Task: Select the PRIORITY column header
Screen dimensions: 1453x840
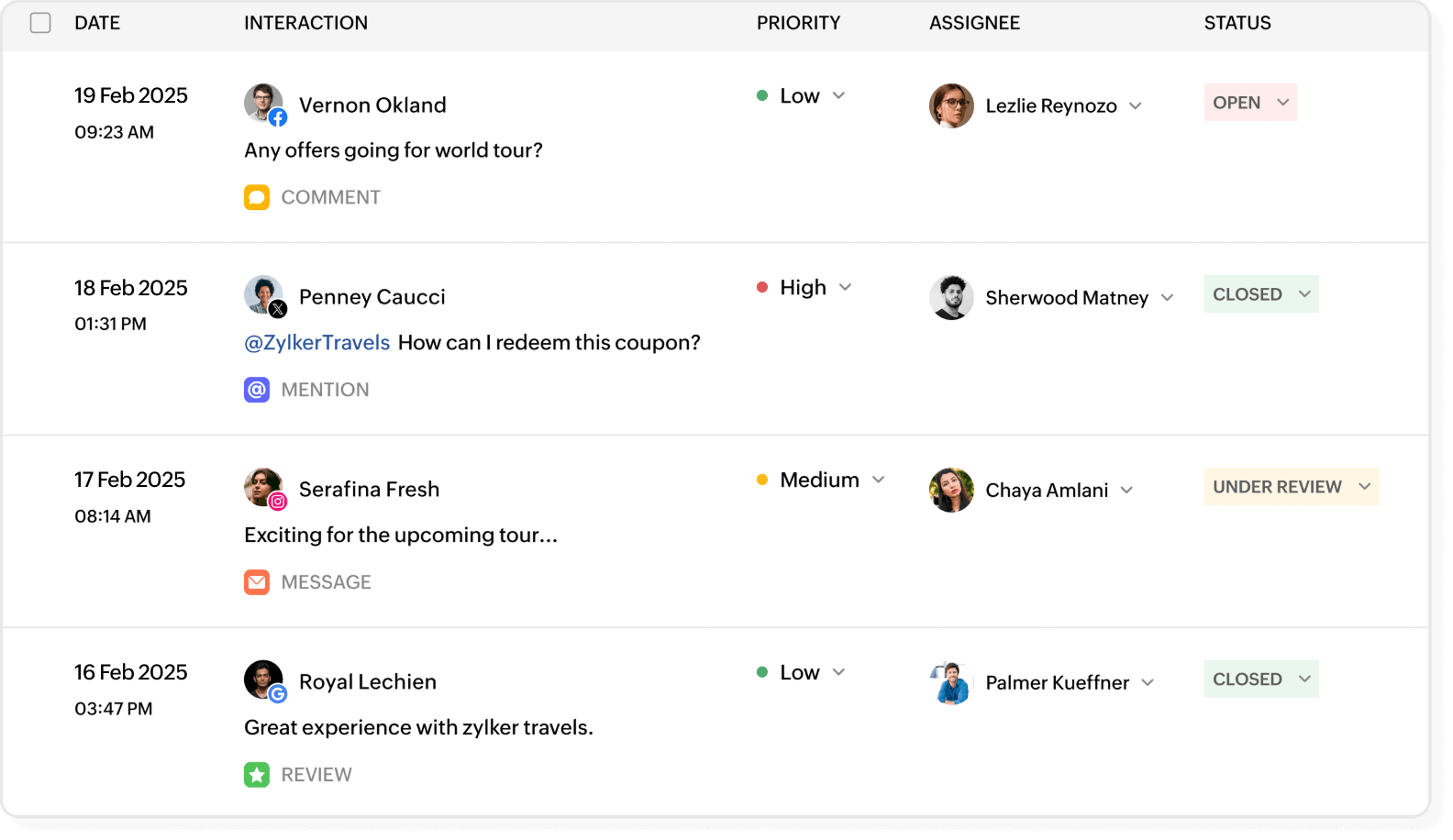Action: tap(798, 23)
